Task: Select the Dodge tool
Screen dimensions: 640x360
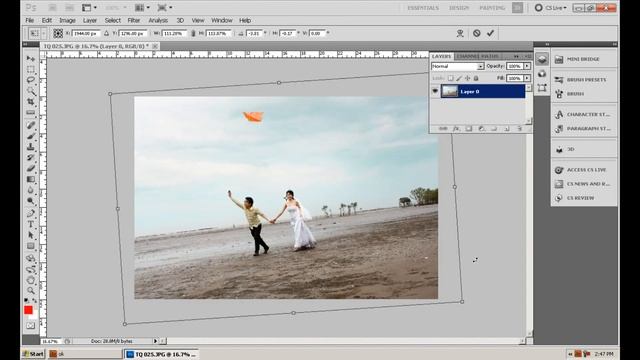Action: pos(31,201)
